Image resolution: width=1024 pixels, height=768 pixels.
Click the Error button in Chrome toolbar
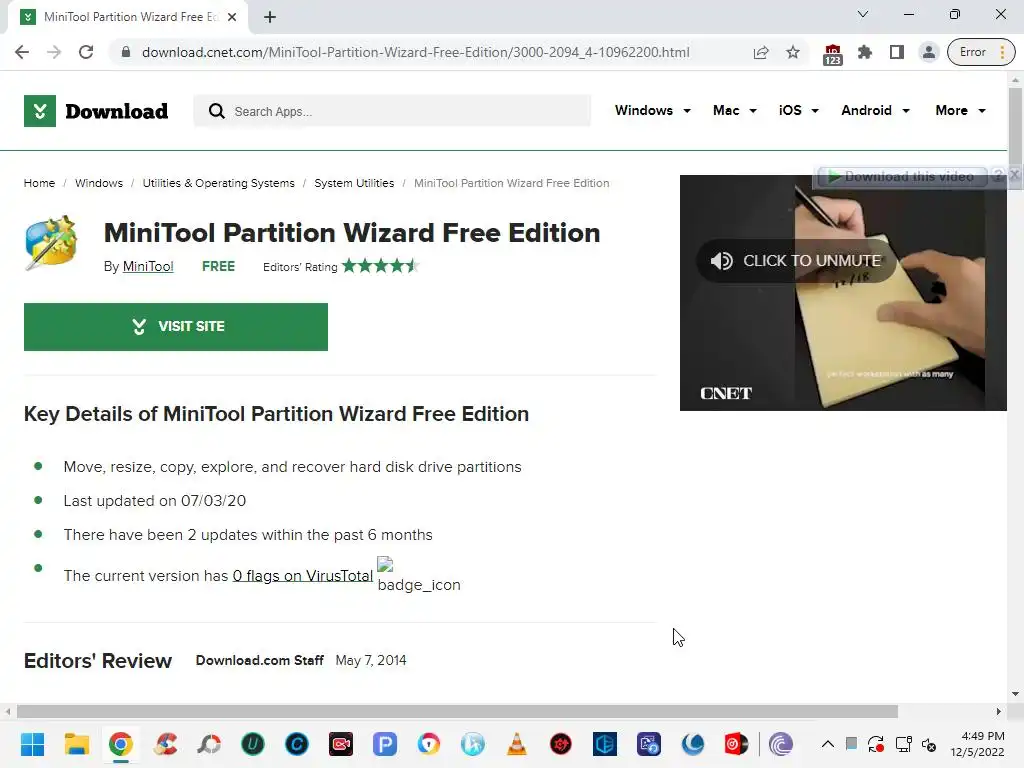(981, 52)
